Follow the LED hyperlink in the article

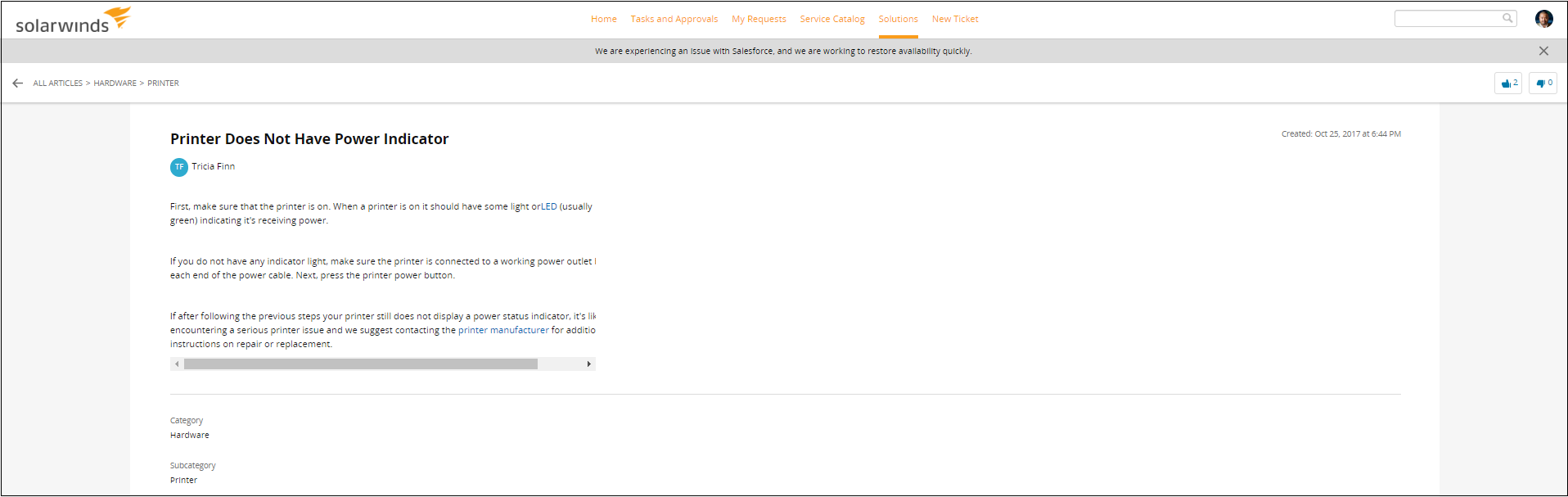click(548, 206)
